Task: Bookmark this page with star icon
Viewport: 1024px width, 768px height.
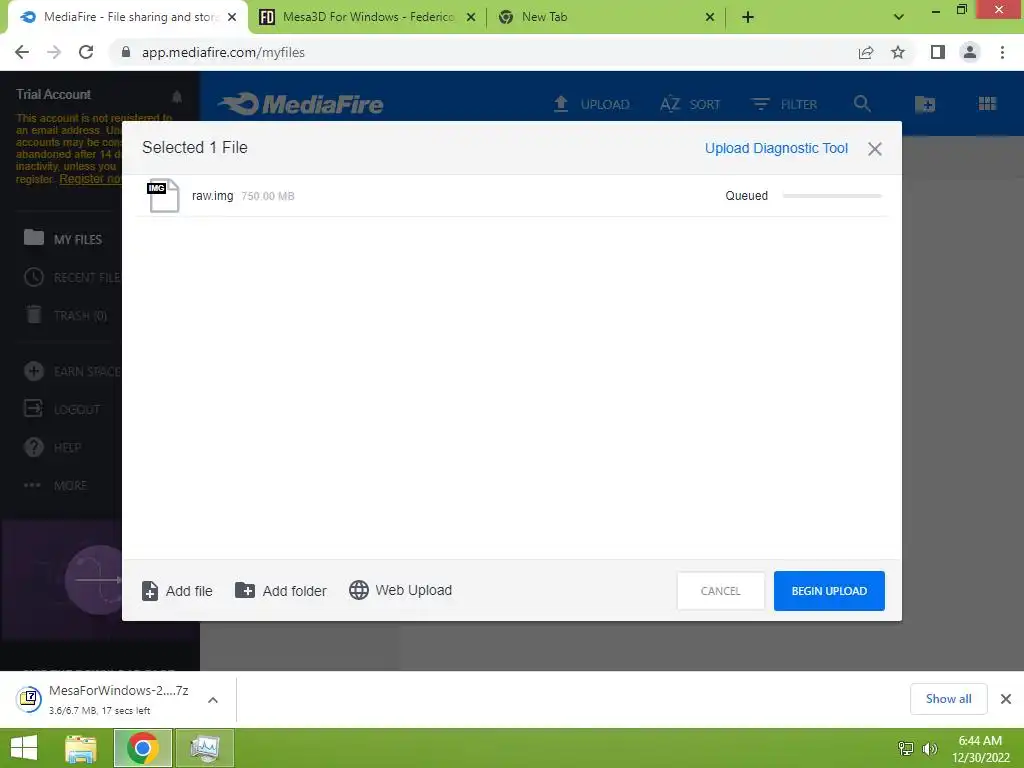Action: click(x=898, y=52)
